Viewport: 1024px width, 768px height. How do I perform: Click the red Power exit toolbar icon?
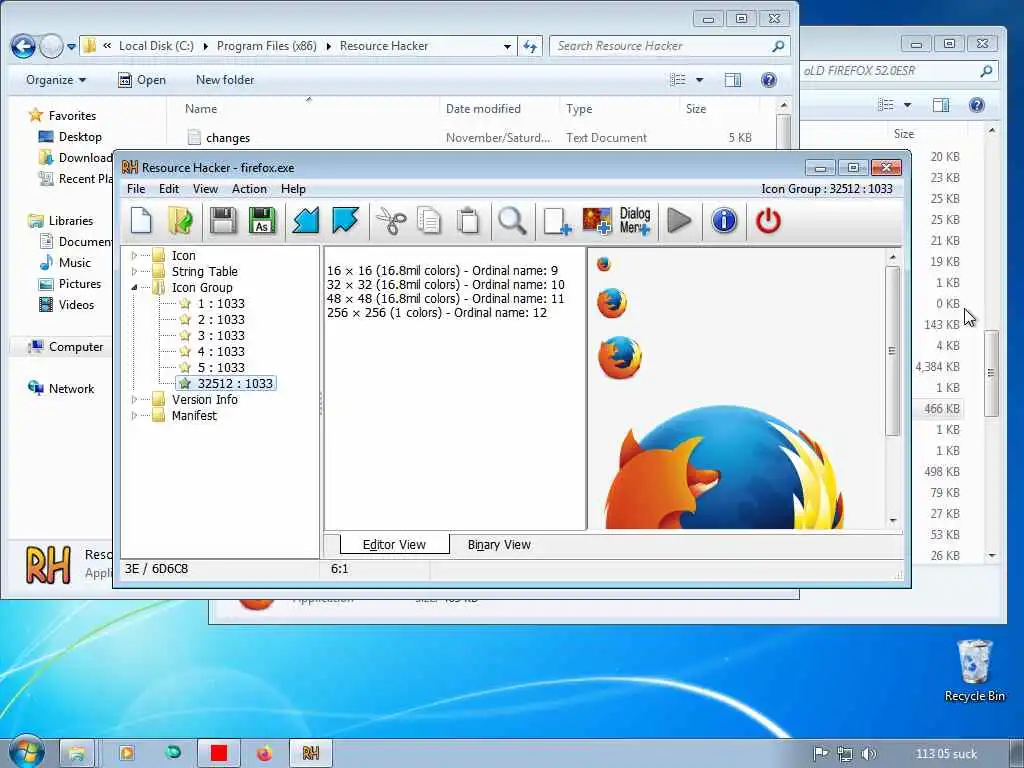768,221
